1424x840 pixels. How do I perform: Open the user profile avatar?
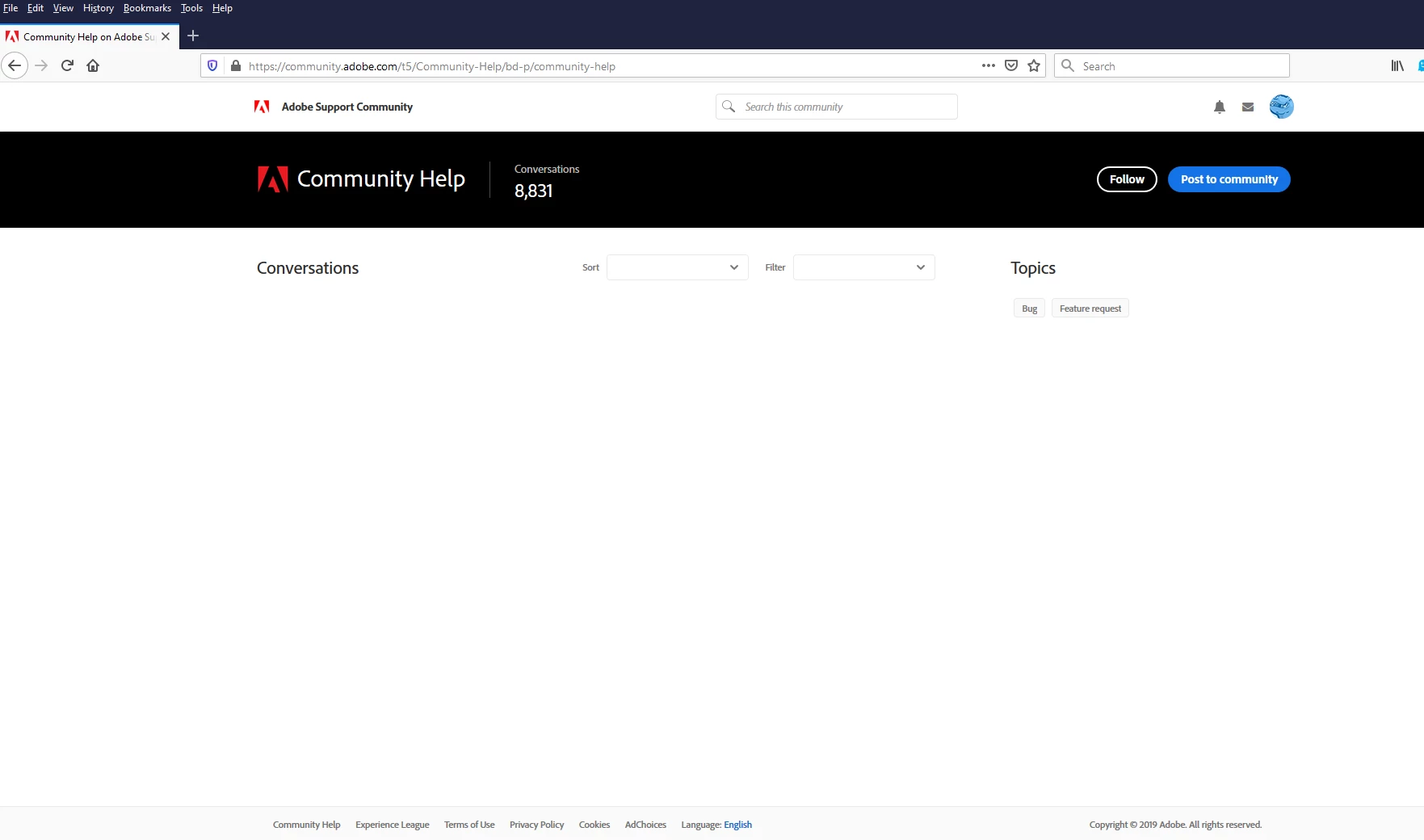tap(1281, 106)
